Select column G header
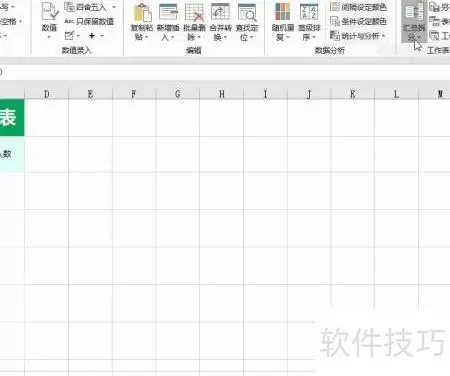 [x=178, y=94]
